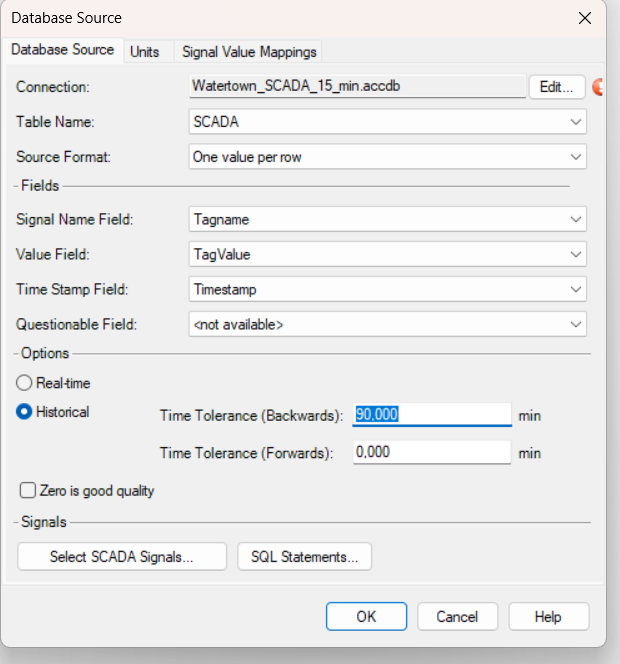Close the Database Source dialog
This screenshot has height=664, width=620.
pos(584,17)
